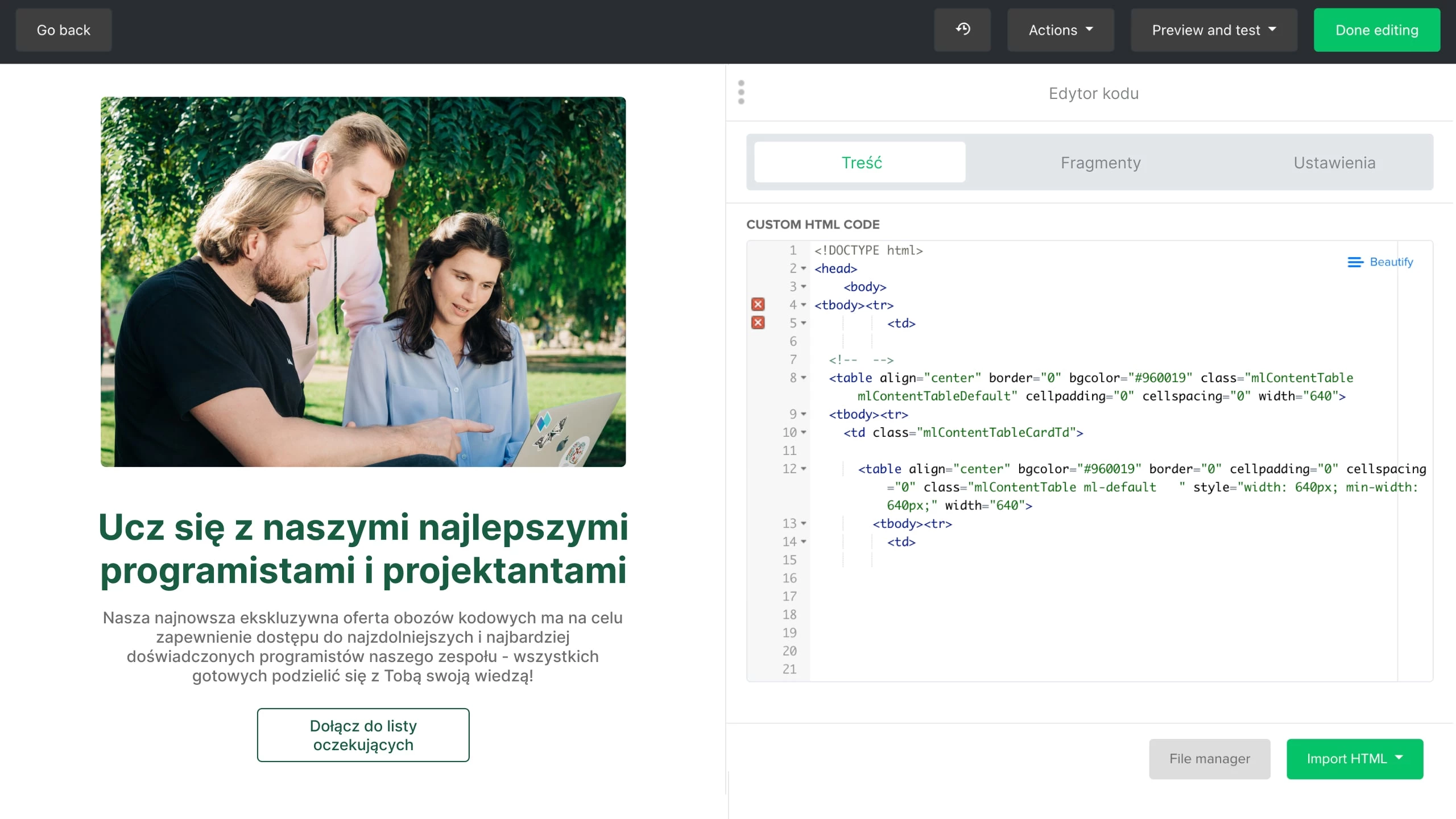Screen dimensions: 1456x819
Task: Click the error marker on line 4
Action: 758,305
